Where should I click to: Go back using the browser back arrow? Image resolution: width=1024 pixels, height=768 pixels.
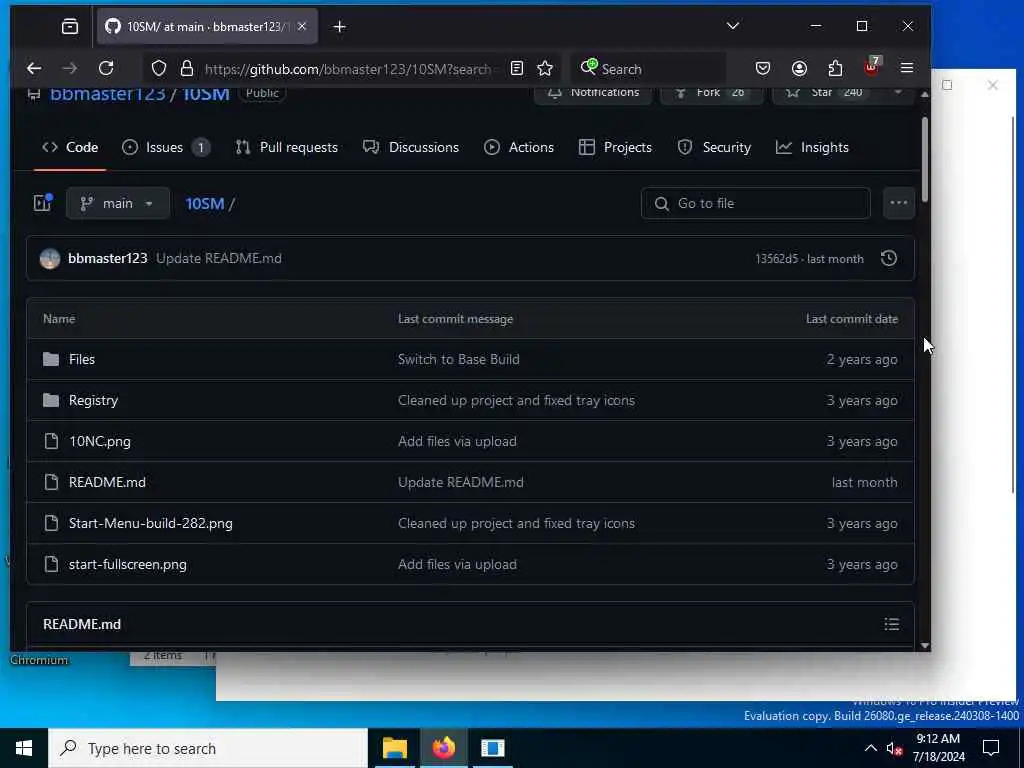coord(34,69)
